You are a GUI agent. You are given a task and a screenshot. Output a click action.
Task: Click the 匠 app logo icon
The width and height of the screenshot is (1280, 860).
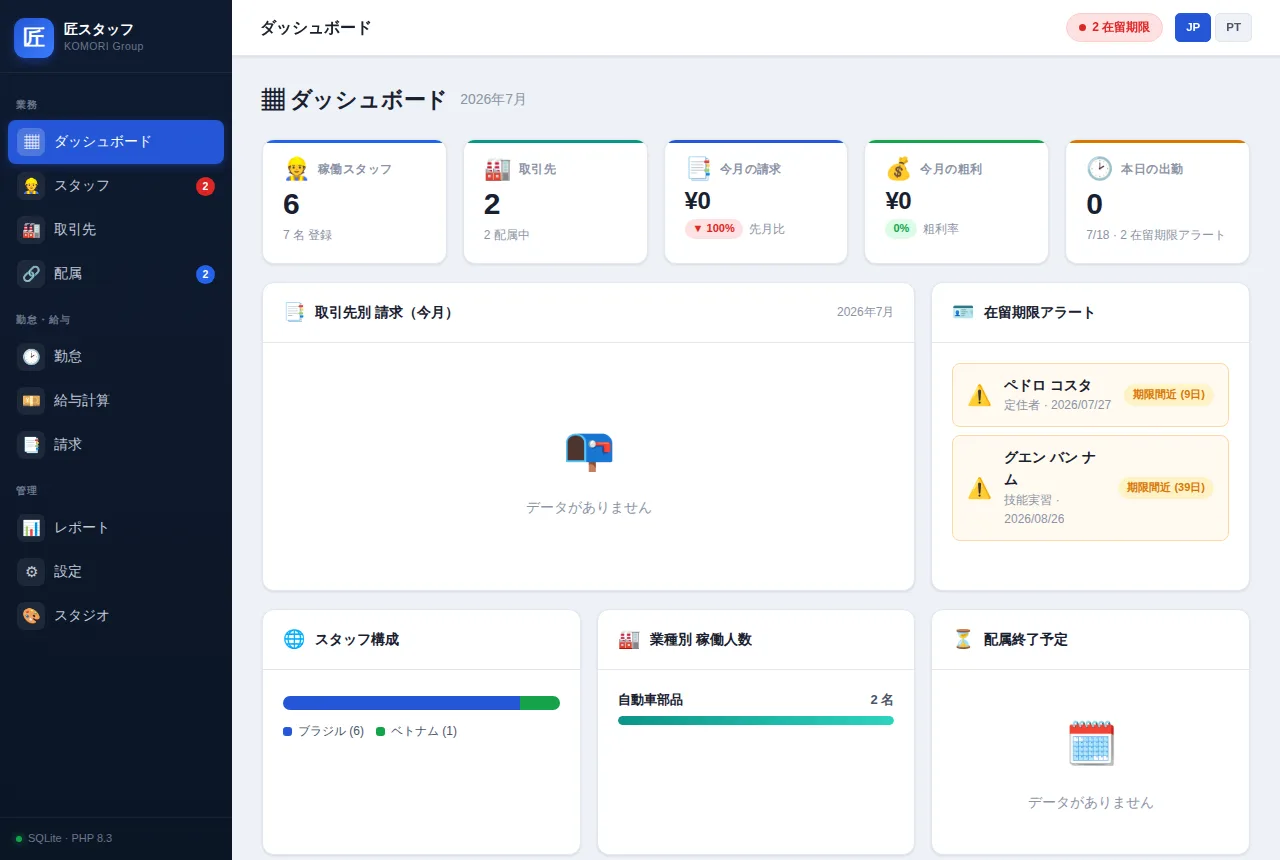tap(34, 38)
